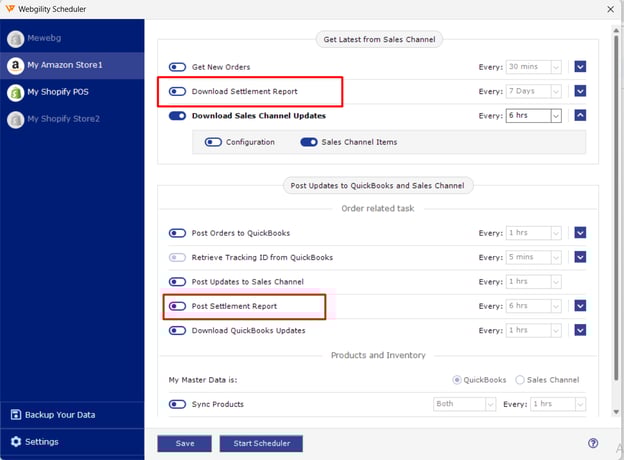Viewport: 624px width, 460px height.
Task: Open Settings from the sidebar
Action: click(x=72, y=442)
